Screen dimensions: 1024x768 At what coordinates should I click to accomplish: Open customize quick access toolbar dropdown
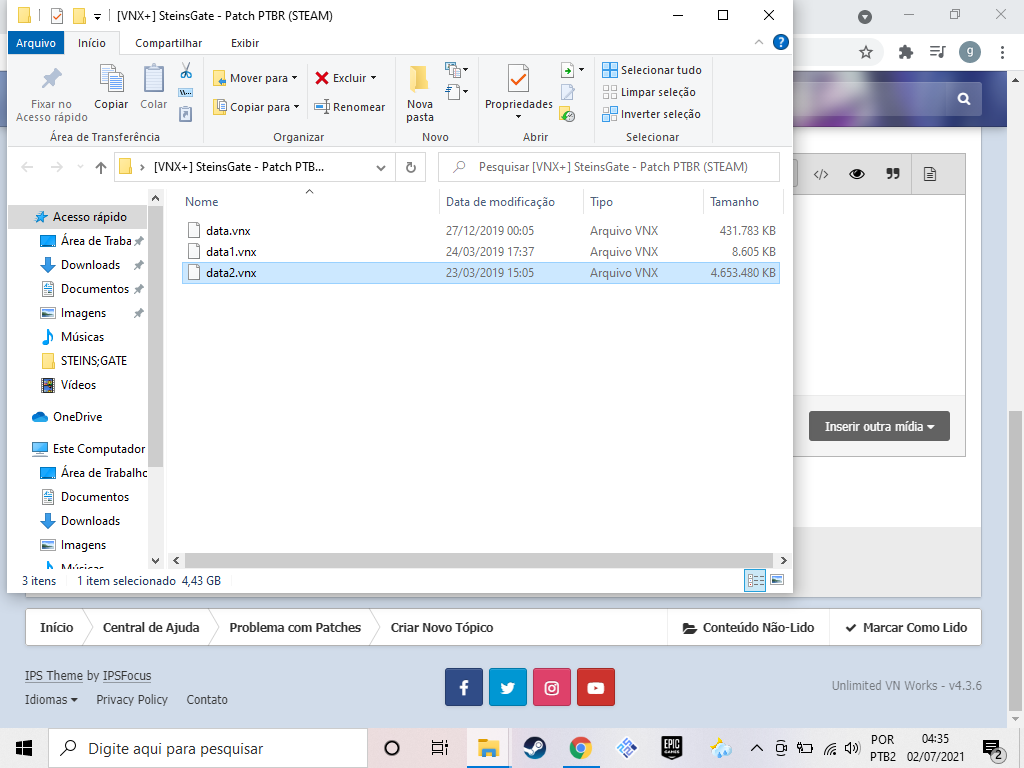click(97, 16)
